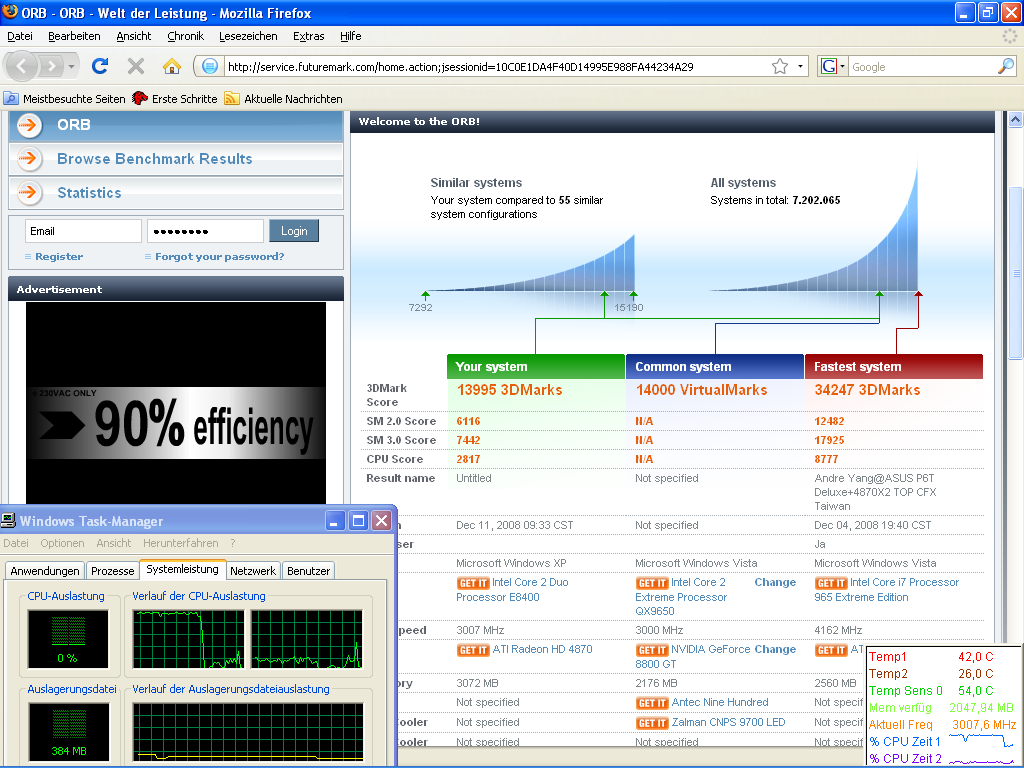Open the Extras menu
The image size is (1024, 768).
(308, 36)
